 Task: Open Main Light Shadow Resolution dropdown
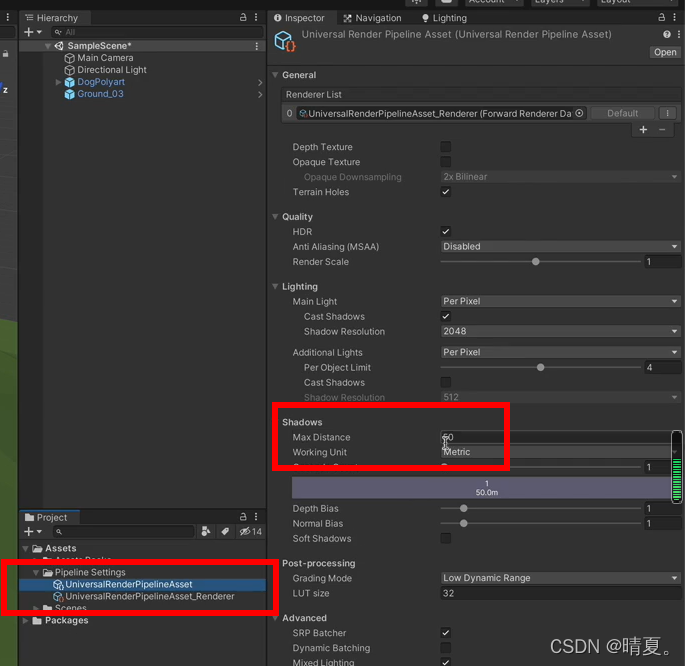tap(560, 331)
